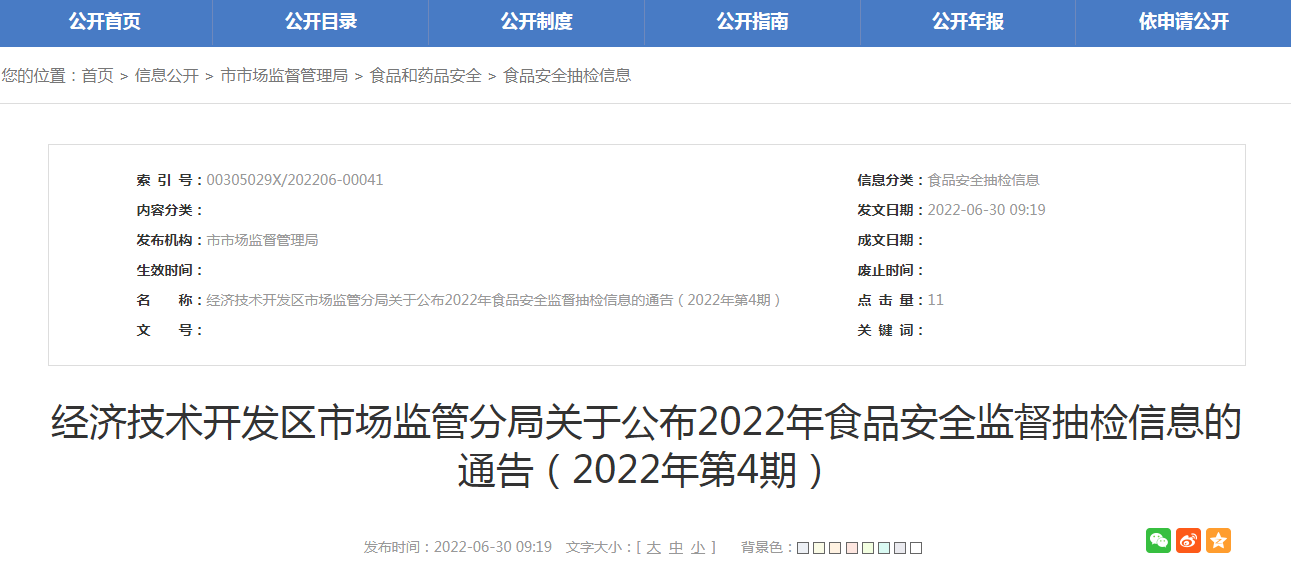Open the 市市场监督管理局 breadcrumb link
This screenshot has height=563, width=1291.
click(284, 76)
